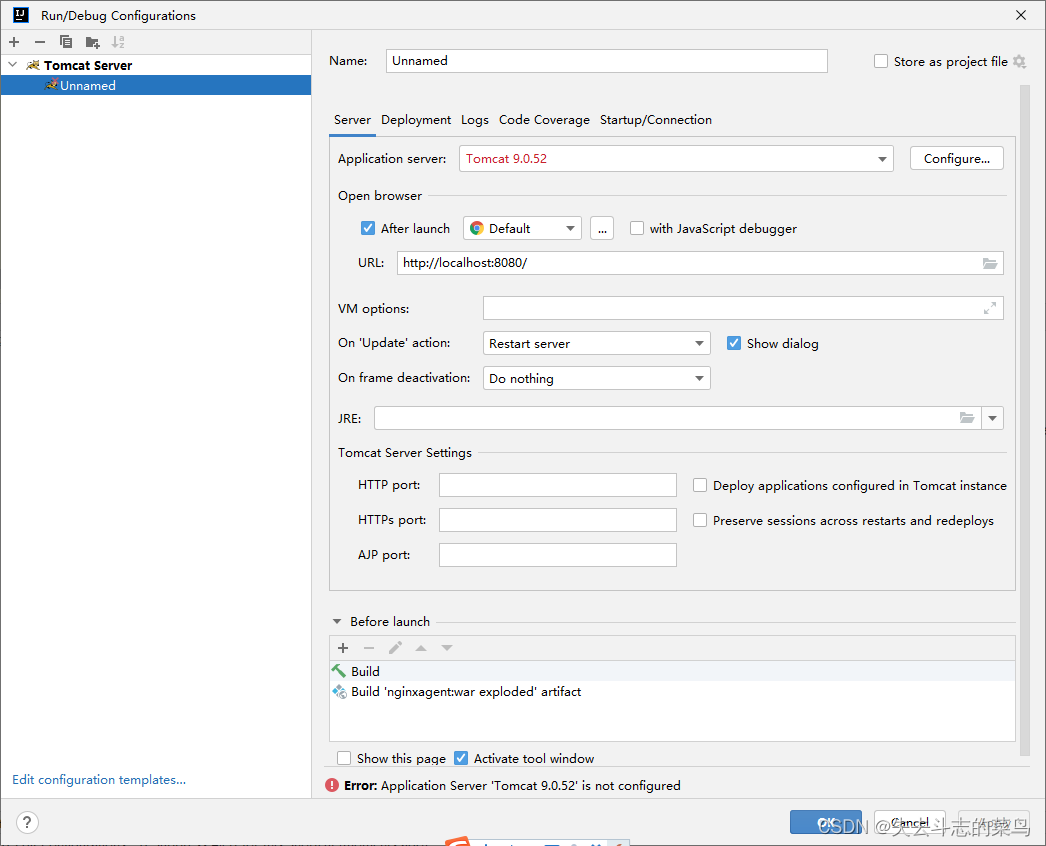The width and height of the screenshot is (1046, 846).
Task: Add a Before launch task
Action: [343, 648]
